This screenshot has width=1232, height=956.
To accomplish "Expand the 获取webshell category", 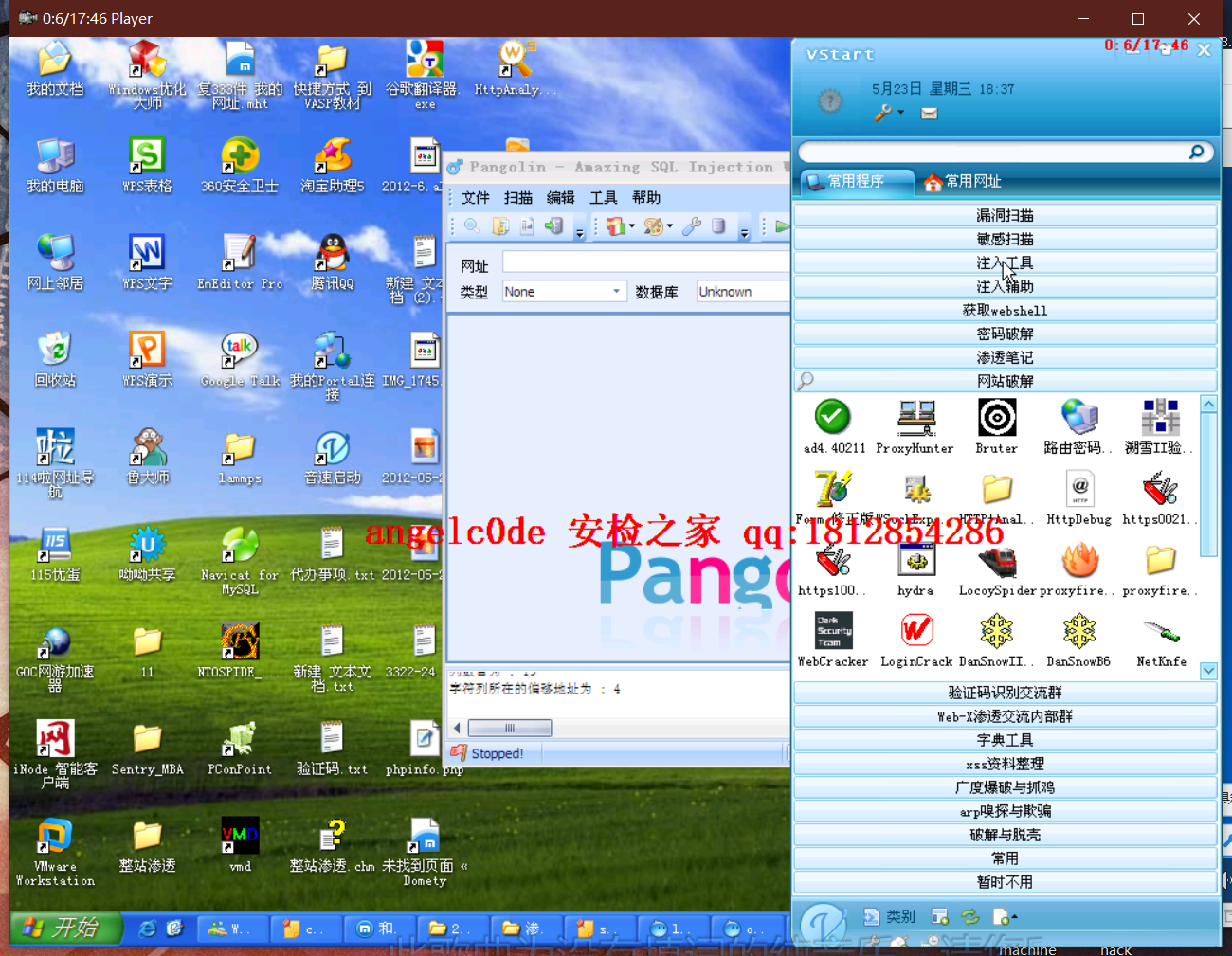I will coord(1006,310).
